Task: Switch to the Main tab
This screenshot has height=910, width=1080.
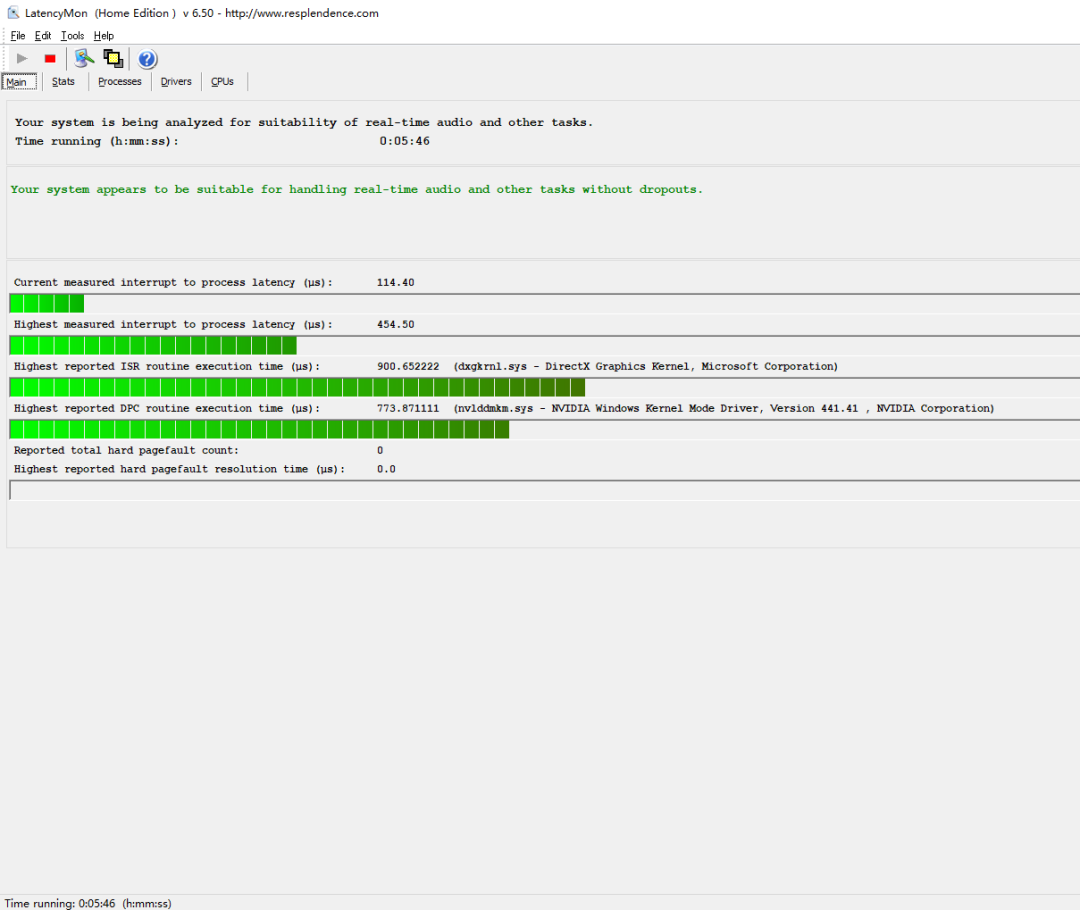Action: (x=19, y=82)
